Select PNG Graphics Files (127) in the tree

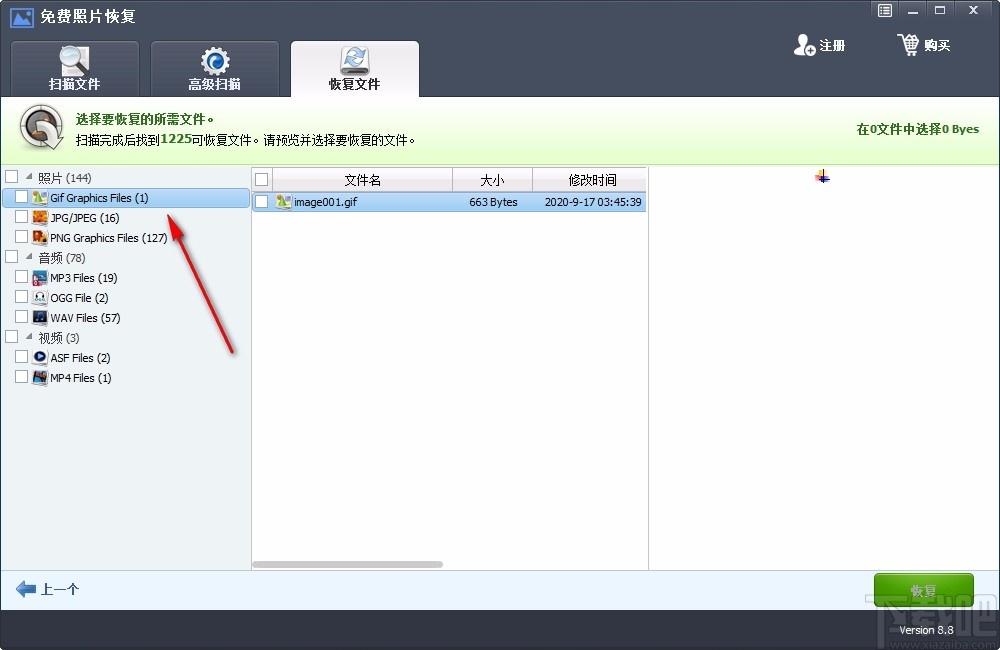[108, 237]
